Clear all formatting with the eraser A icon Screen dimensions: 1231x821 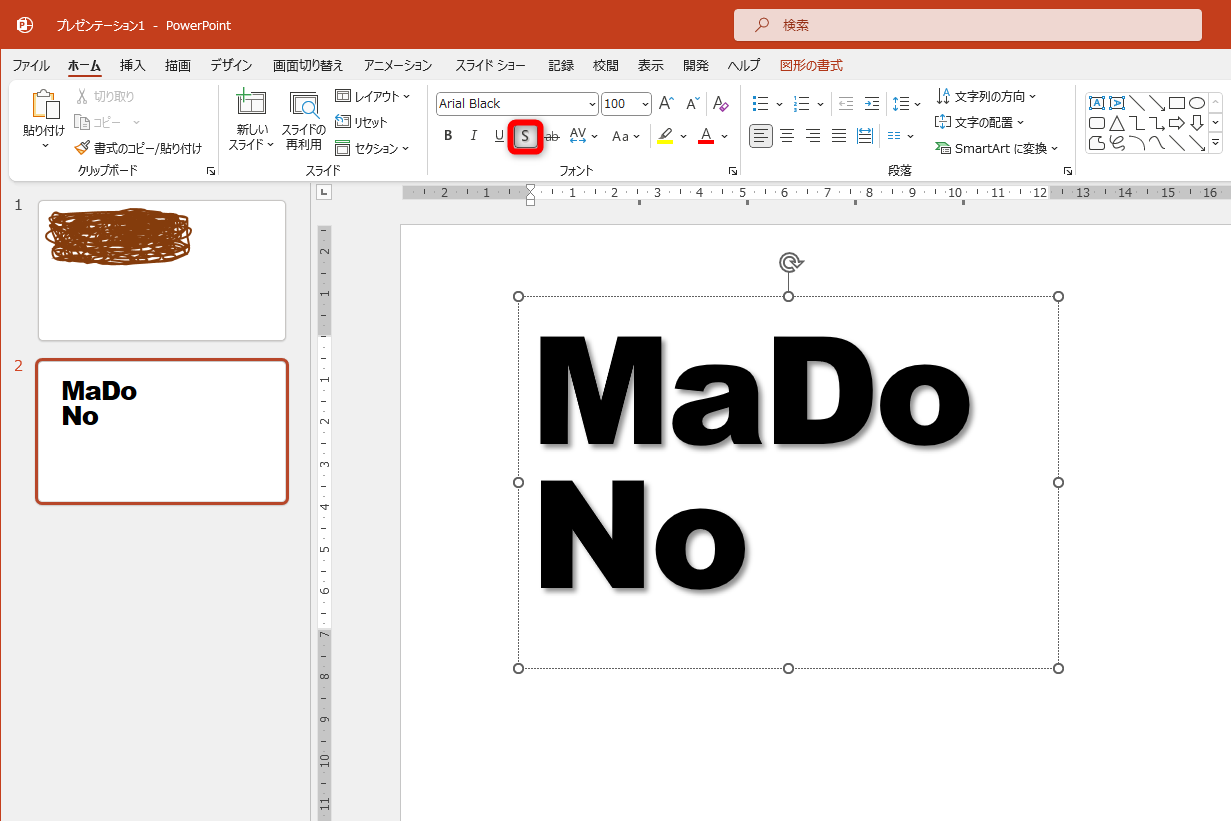pos(720,104)
